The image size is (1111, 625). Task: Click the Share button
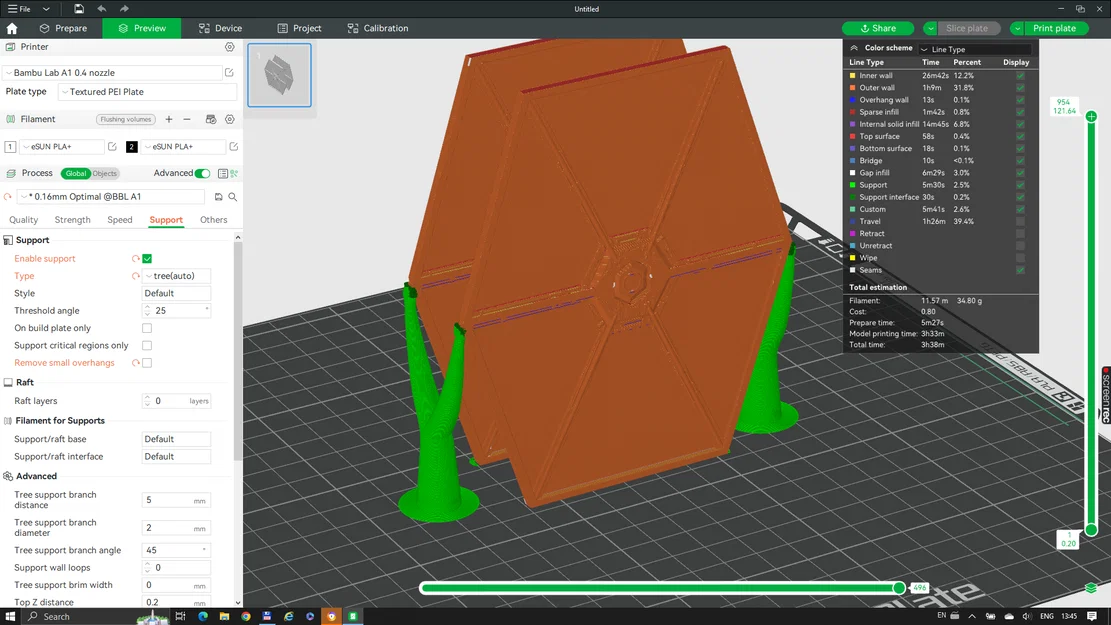tap(878, 28)
